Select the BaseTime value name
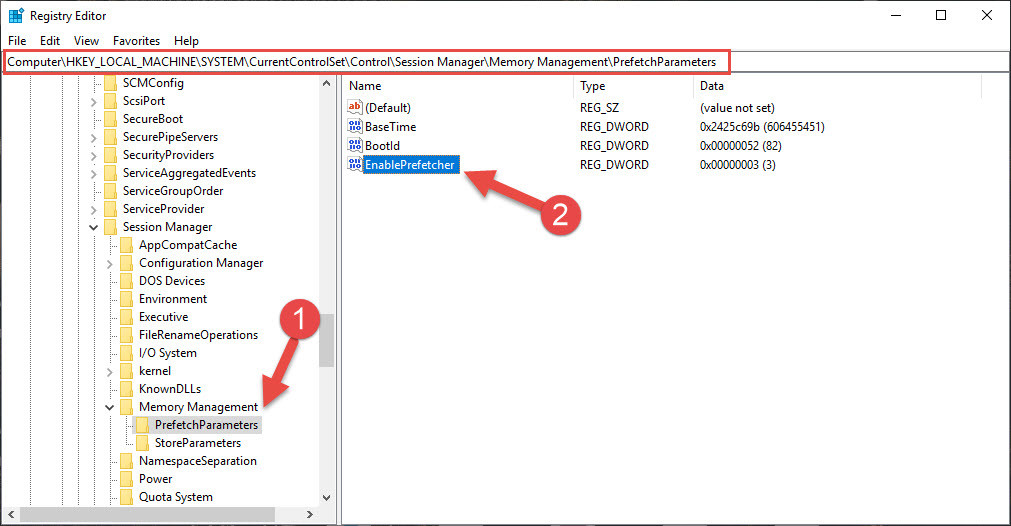 [390, 126]
